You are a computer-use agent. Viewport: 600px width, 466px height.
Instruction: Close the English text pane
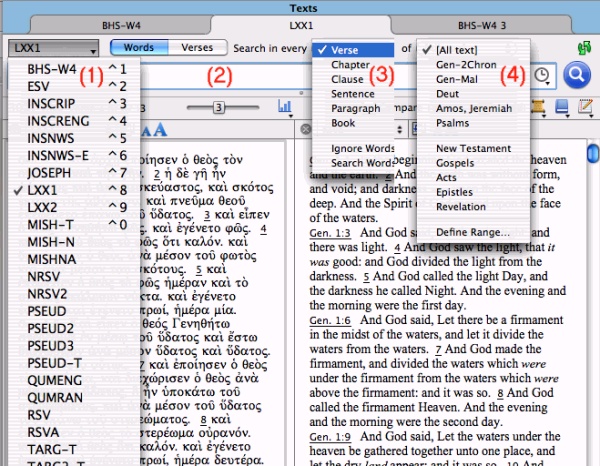[x=306, y=129]
